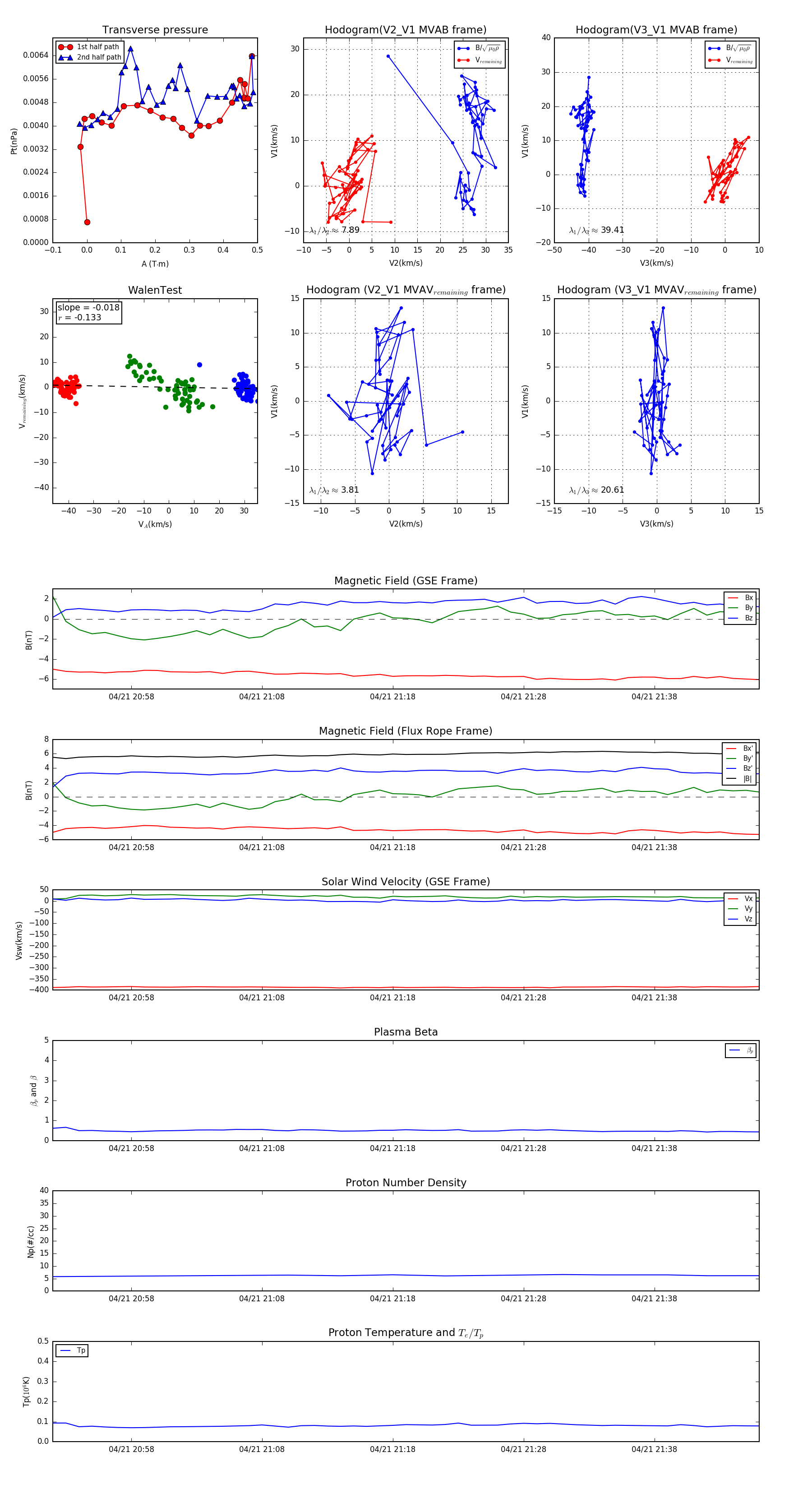
Task: Click the 'Plasma Beta' plot title
Action: (406, 1032)
